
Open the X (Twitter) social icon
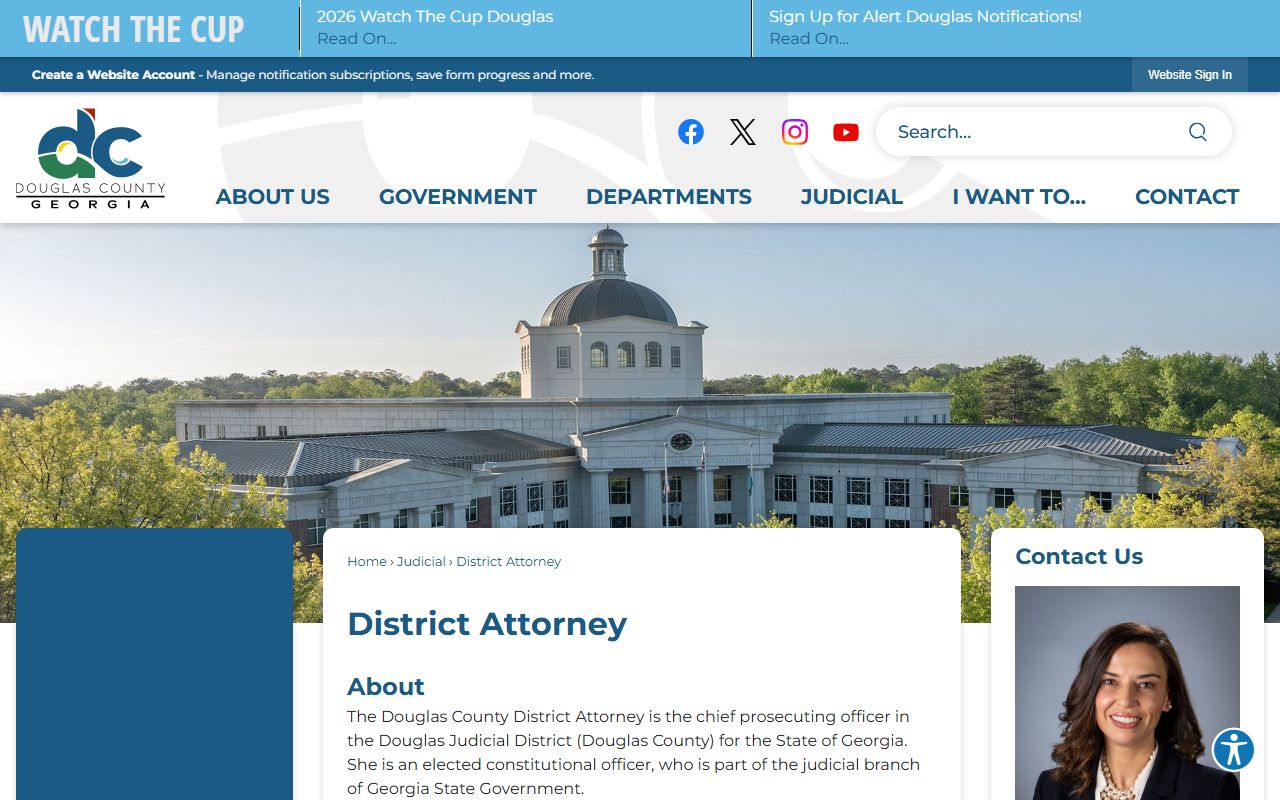[x=743, y=132]
